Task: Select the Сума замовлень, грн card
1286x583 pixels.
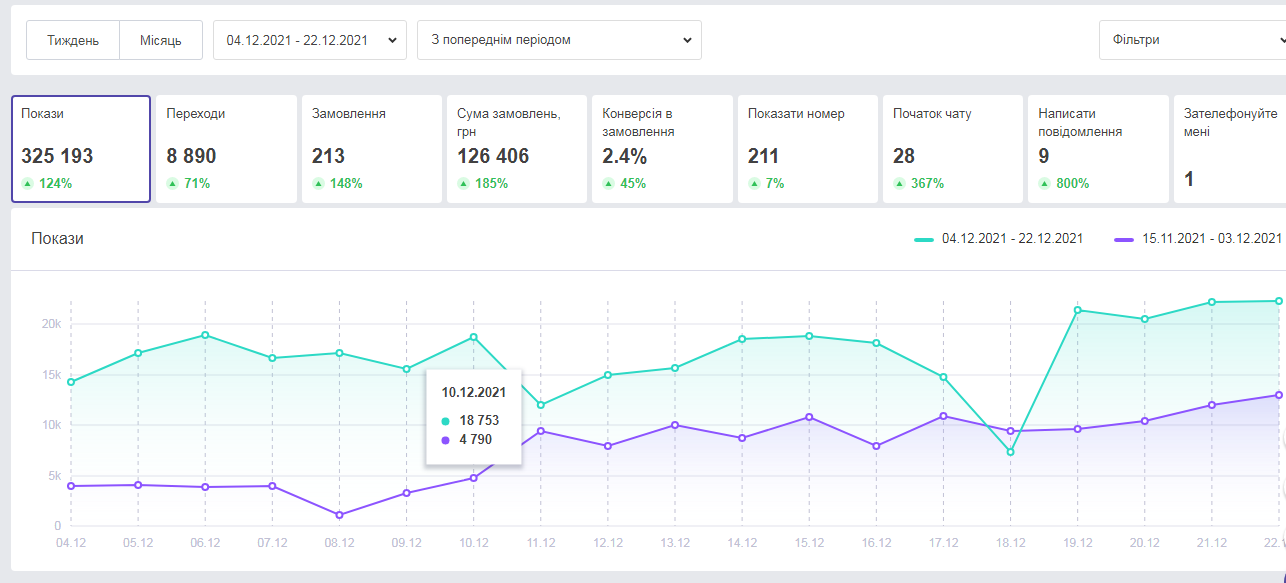Action: tap(517, 149)
